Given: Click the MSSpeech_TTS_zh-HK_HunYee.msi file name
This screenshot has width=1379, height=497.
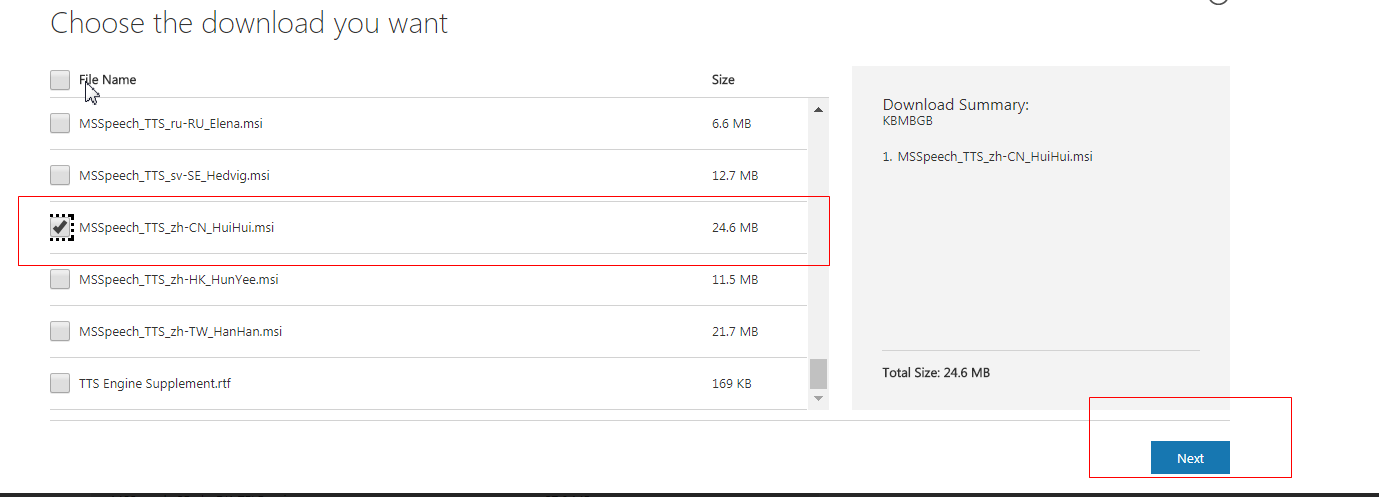Looking at the screenshot, I should click(x=178, y=280).
